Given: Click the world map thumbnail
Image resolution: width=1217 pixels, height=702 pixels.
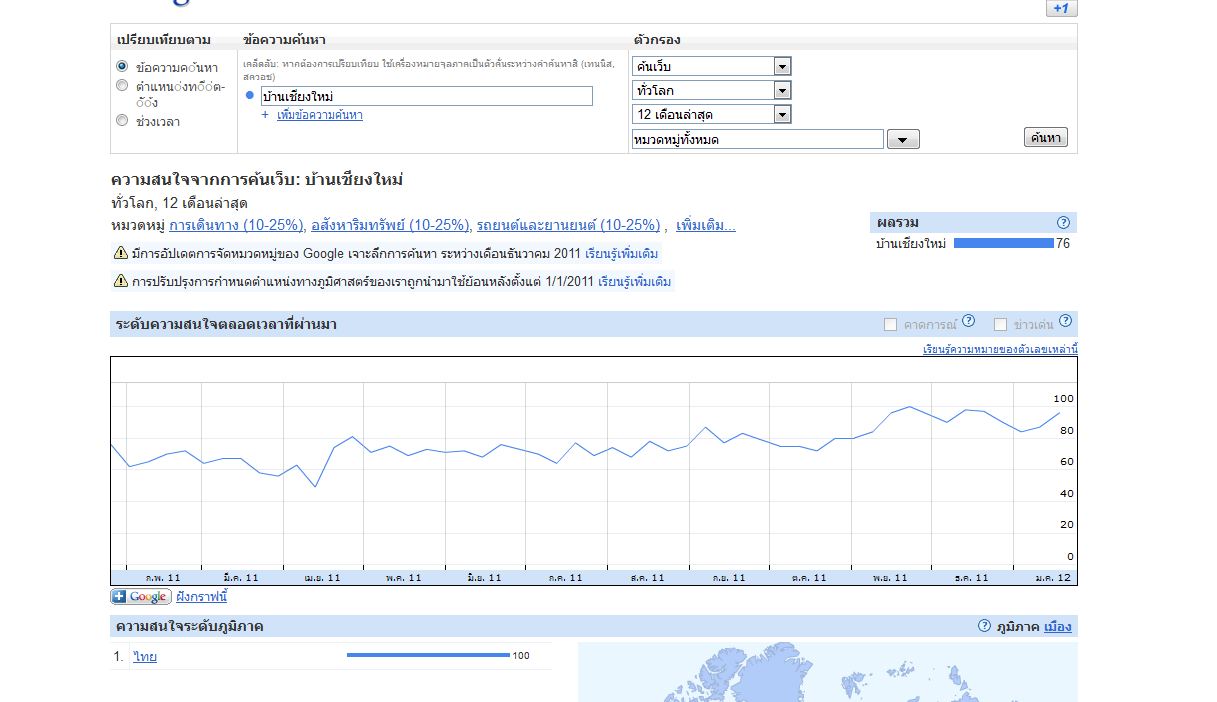Looking at the screenshot, I should click(x=828, y=672).
